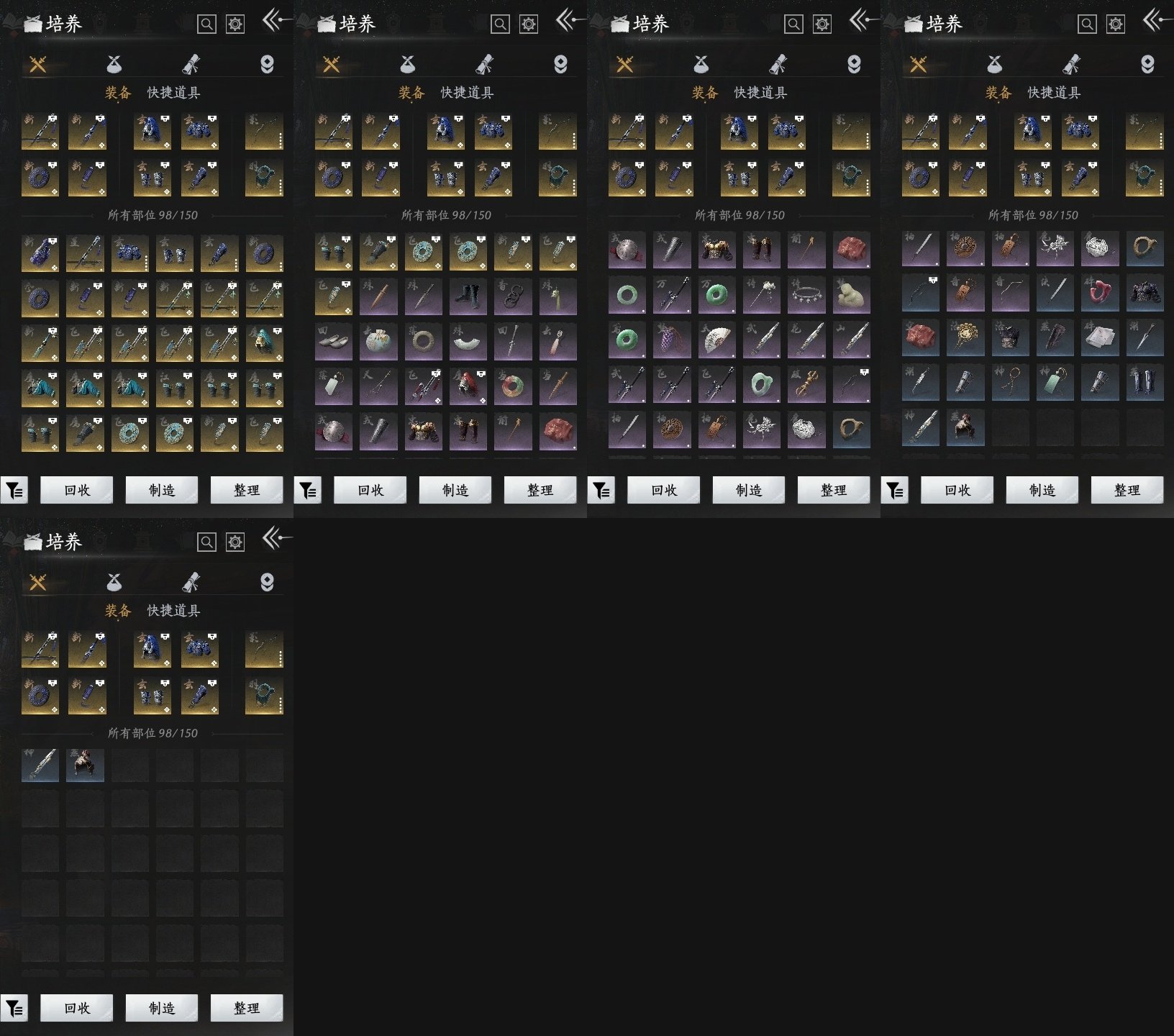
Task: Open search in the top-left inventory panel
Action: coord(206,24)
